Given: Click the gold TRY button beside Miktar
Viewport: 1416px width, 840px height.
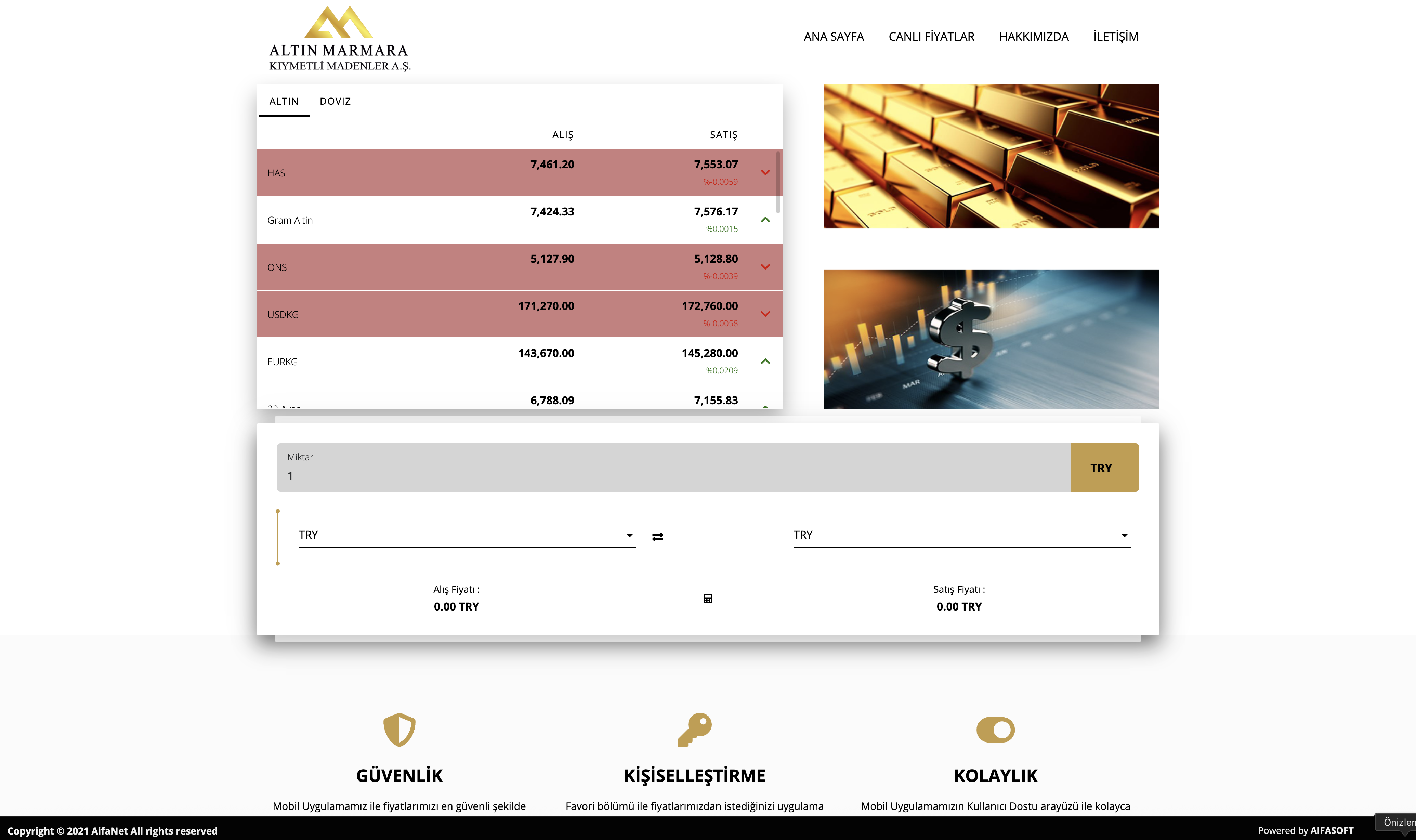Looking at the screenshot, I should [1103, 468].
